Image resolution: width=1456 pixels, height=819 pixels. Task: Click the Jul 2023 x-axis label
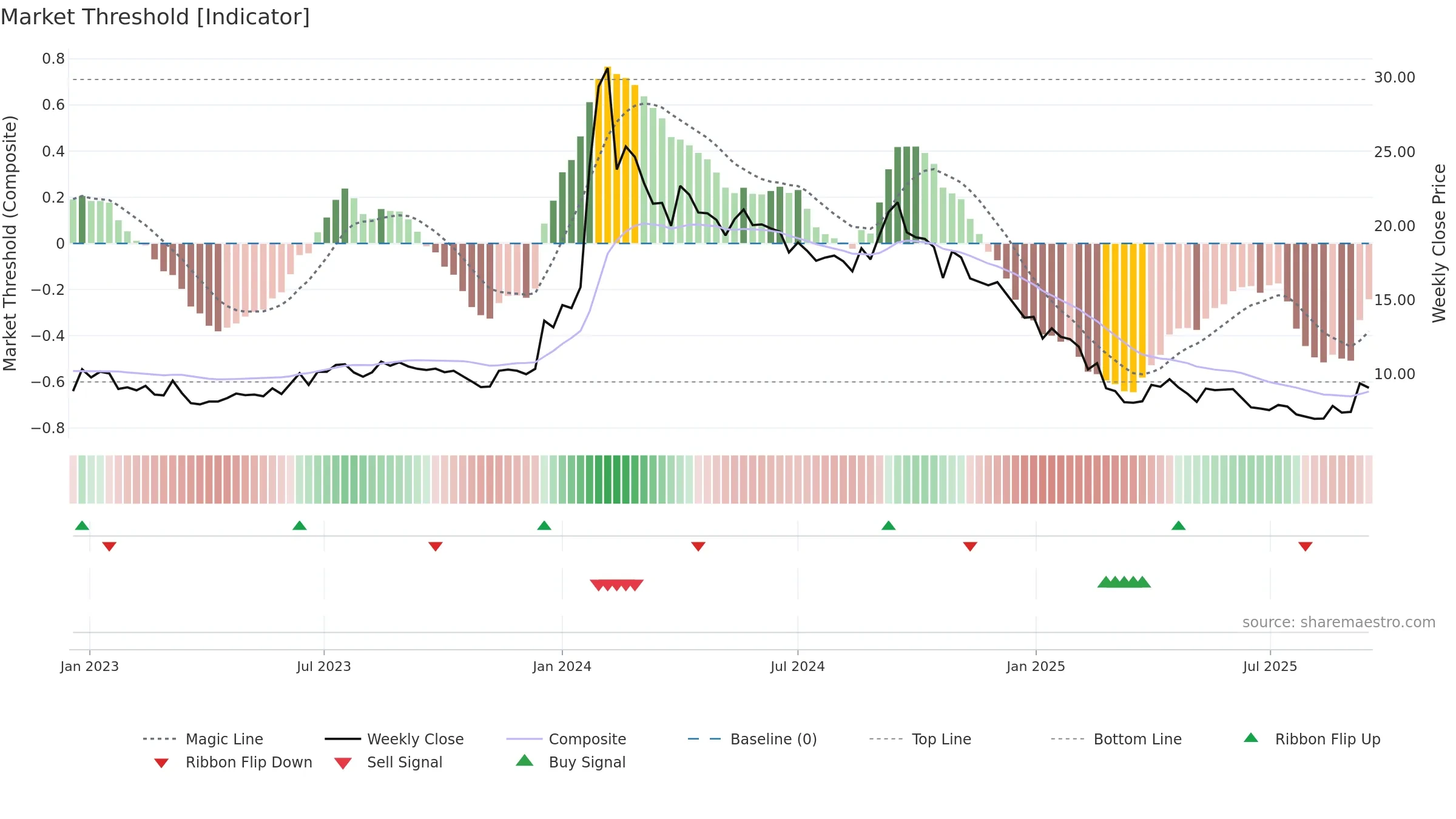pyautogui.click(x=324, y=667)
